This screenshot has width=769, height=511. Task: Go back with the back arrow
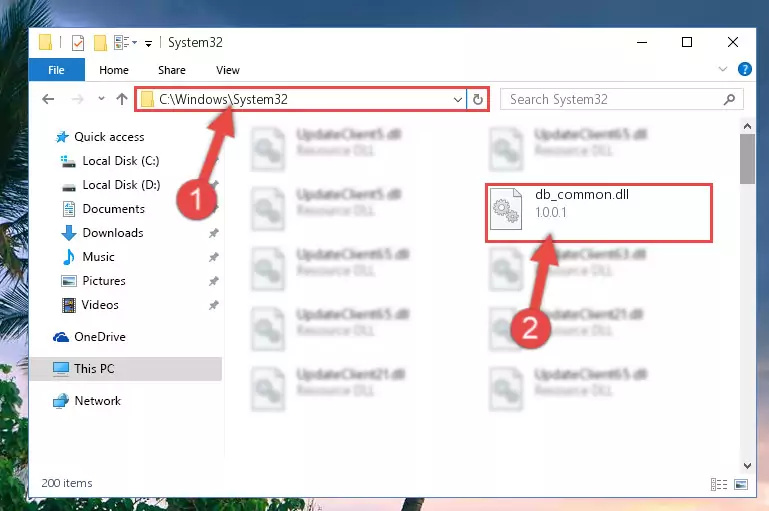pos(48,100)
